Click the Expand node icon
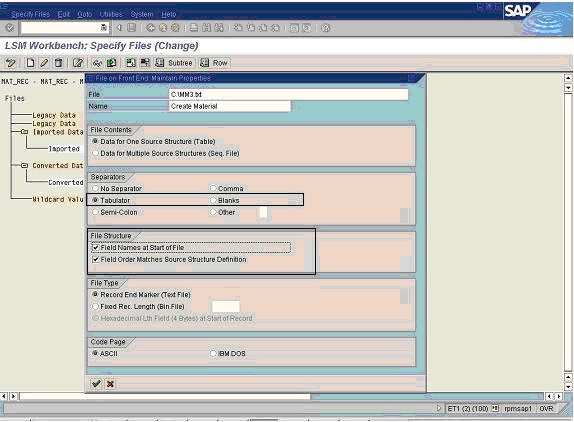574x422 pixels. coord(131,63)
